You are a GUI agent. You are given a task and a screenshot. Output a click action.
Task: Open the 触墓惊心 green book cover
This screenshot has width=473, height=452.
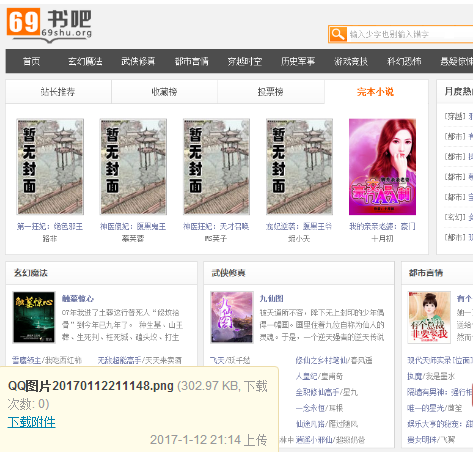(34, 317)
